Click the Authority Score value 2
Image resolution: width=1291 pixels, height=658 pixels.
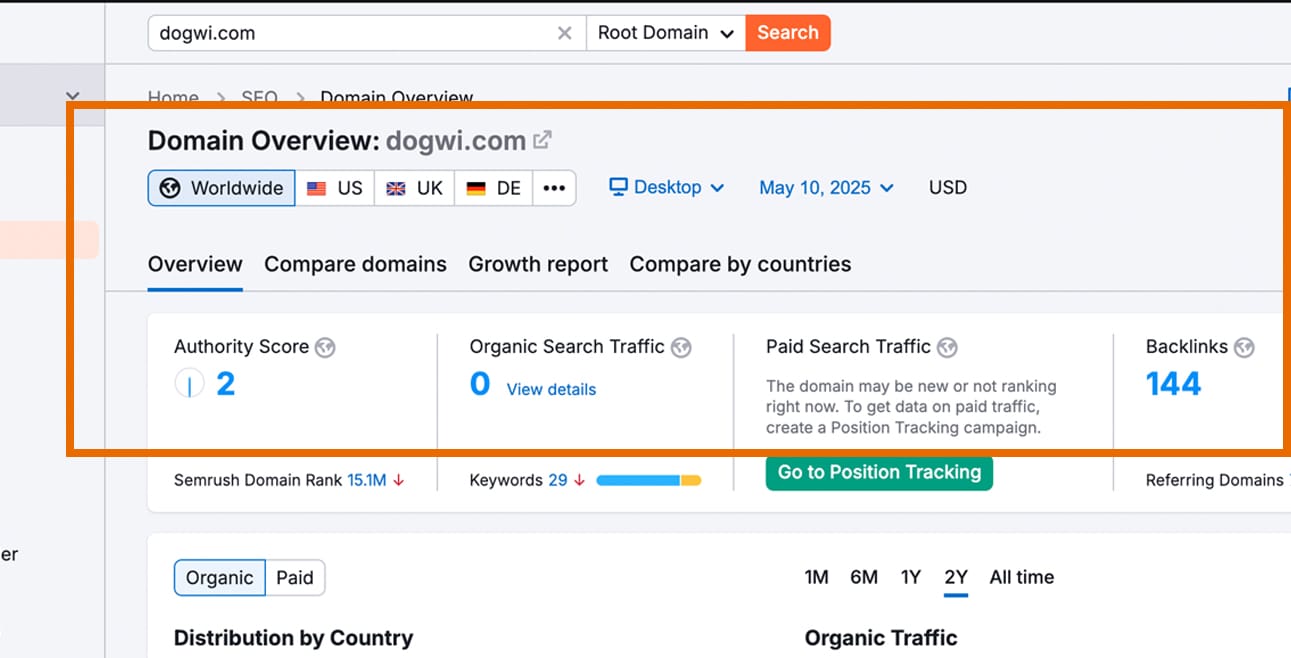click(226, 384)
